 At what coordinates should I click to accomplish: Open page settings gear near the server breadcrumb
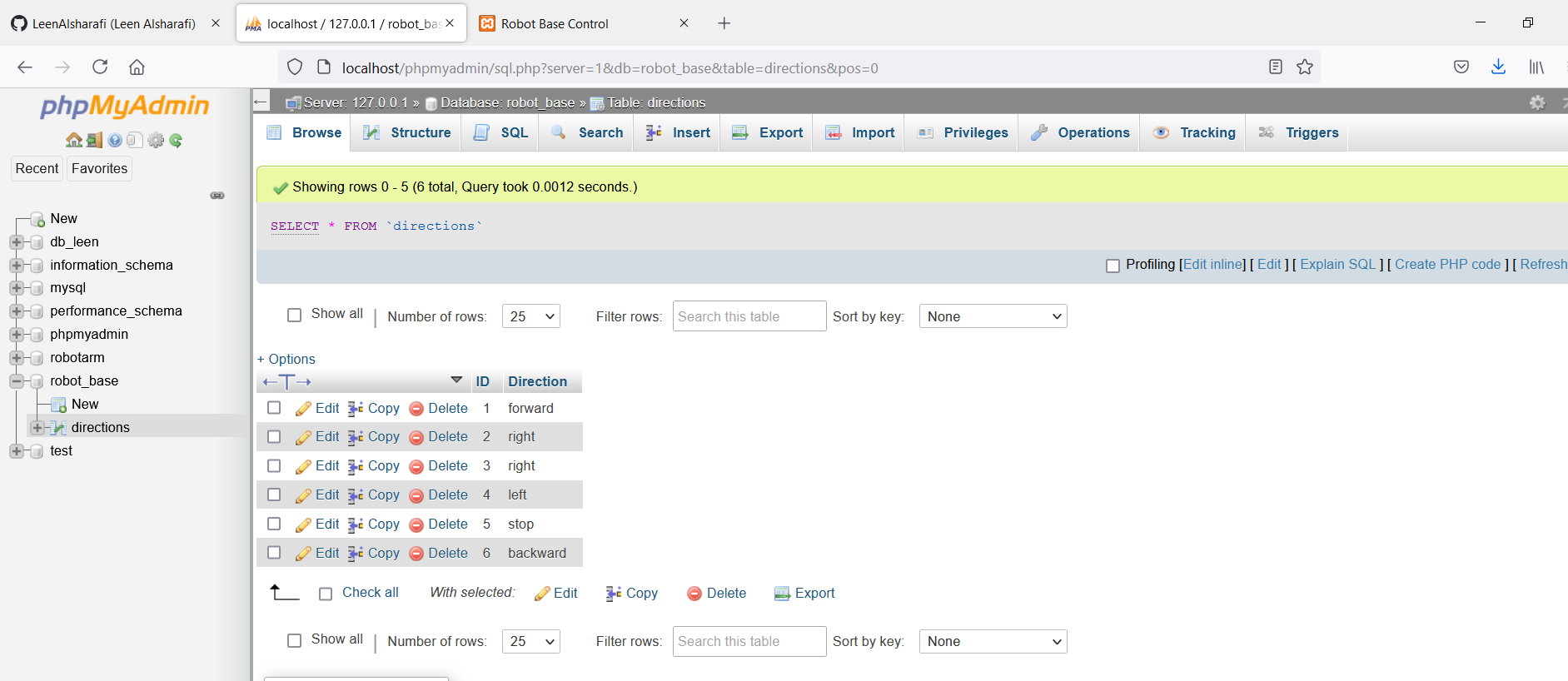tap(1537, 102)
